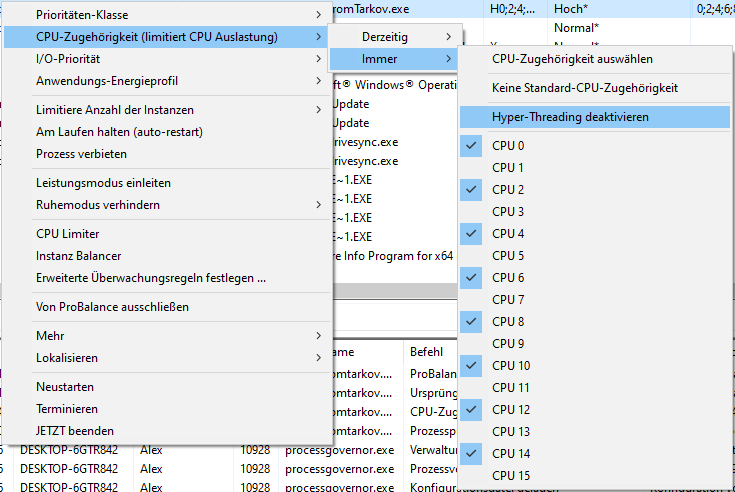735x492 pixels.
Task: Expand Limitiere Anzahl der Instanzen submenu
Action: pyautogui.click(x=167, y=110)
